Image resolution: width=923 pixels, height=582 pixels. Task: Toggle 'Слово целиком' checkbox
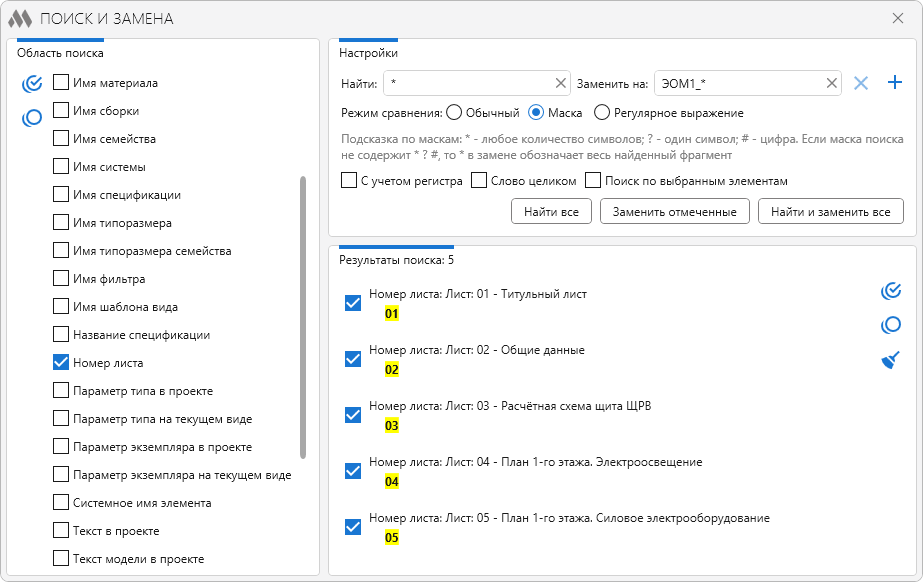pos(479,181)
